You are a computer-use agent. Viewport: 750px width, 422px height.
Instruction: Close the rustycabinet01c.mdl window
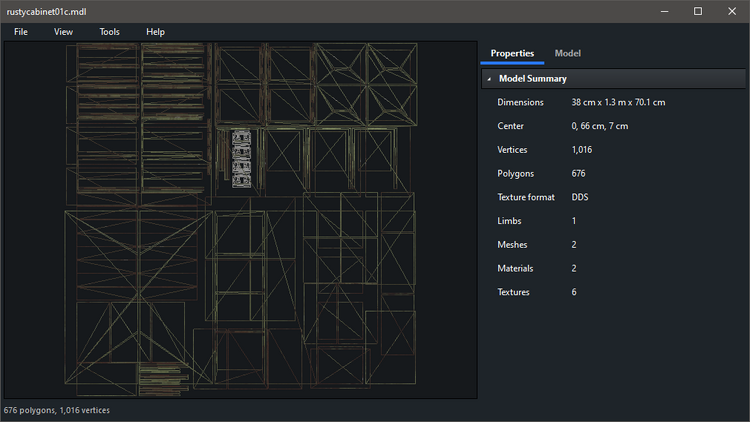[x=732, y=11]
